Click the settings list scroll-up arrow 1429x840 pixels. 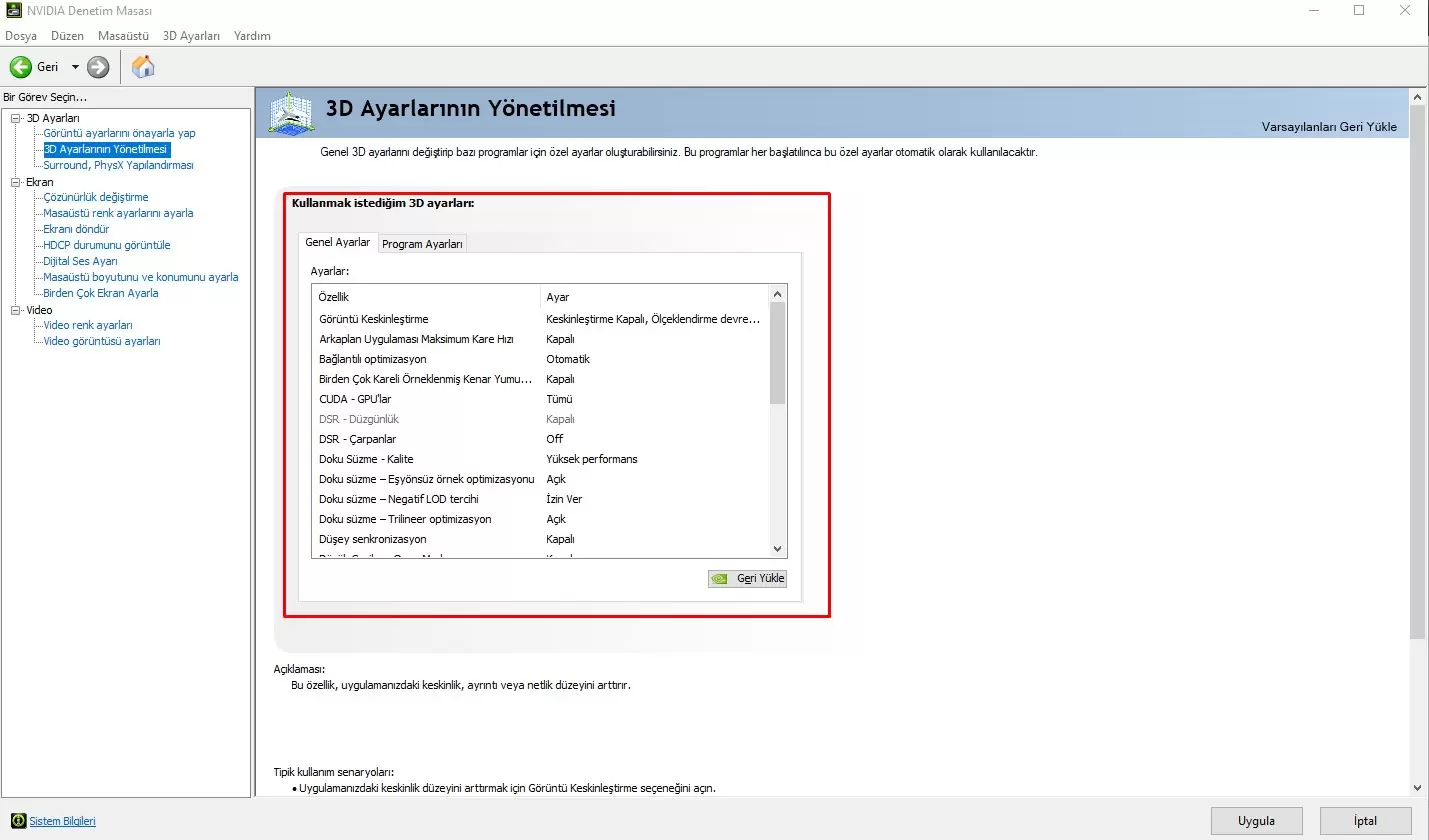click(x=778, y=294)
